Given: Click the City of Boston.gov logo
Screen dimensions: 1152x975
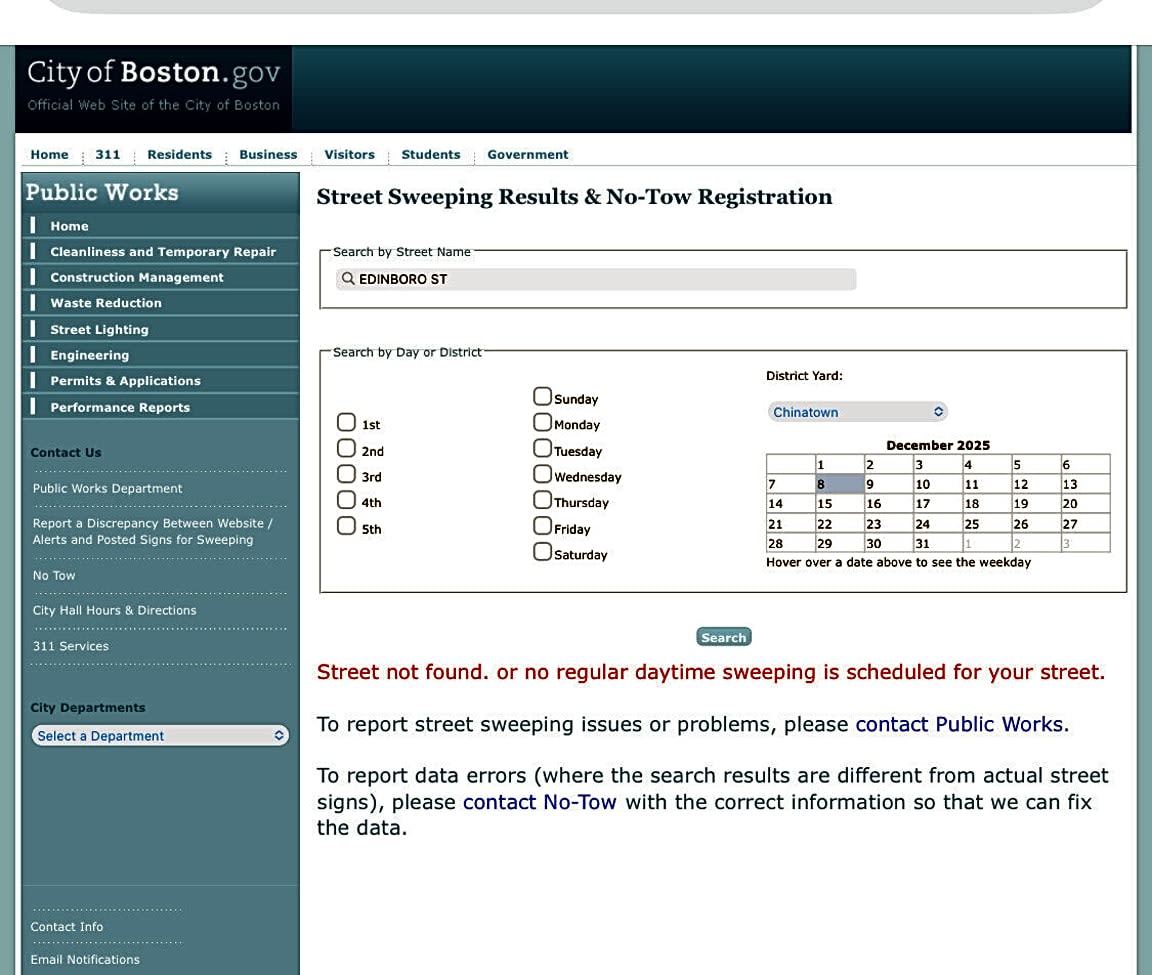Looking at the screenshot, I should pyautogui.click(x=153, y=86).
